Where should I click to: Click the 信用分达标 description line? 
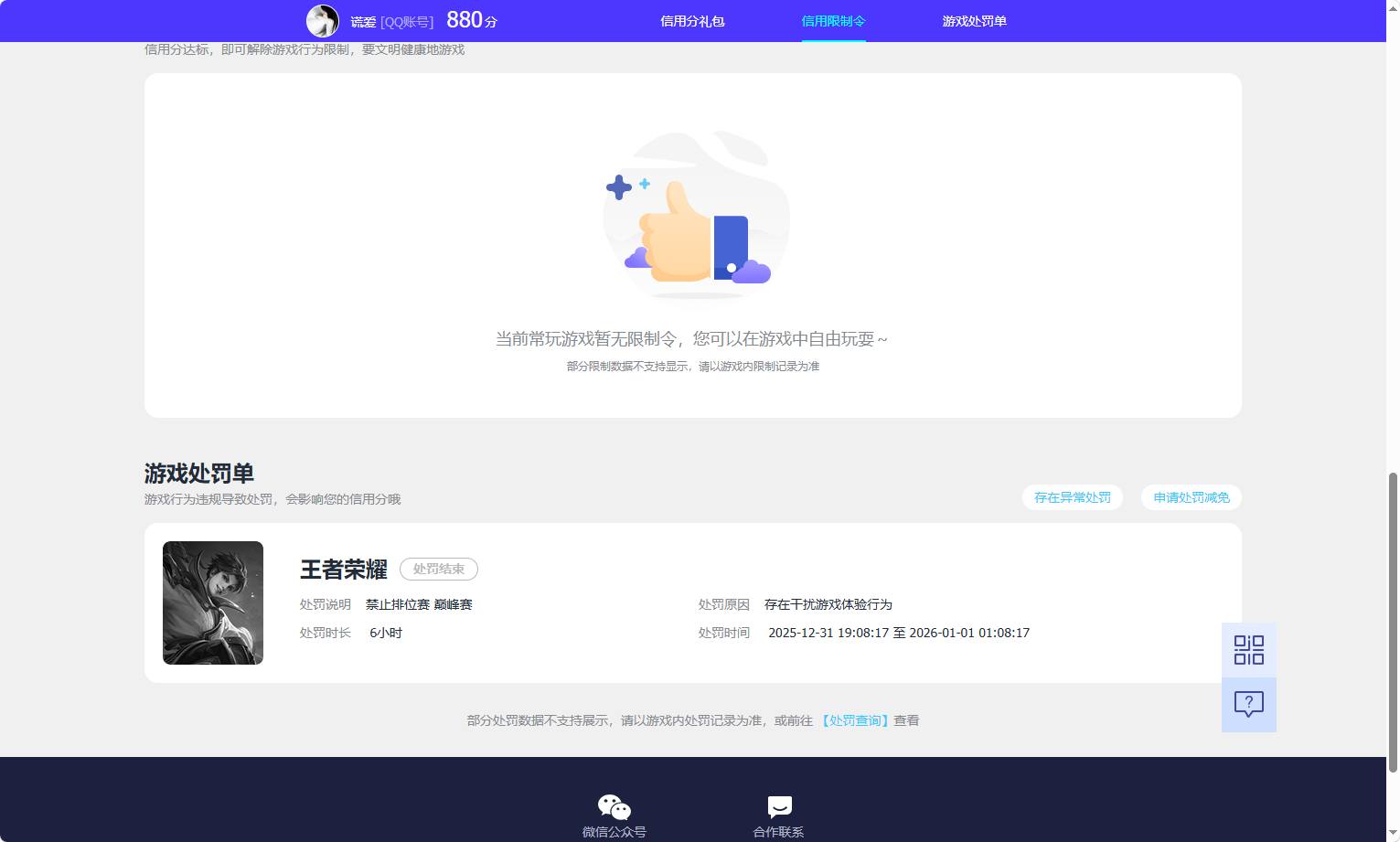coord(305,49)
